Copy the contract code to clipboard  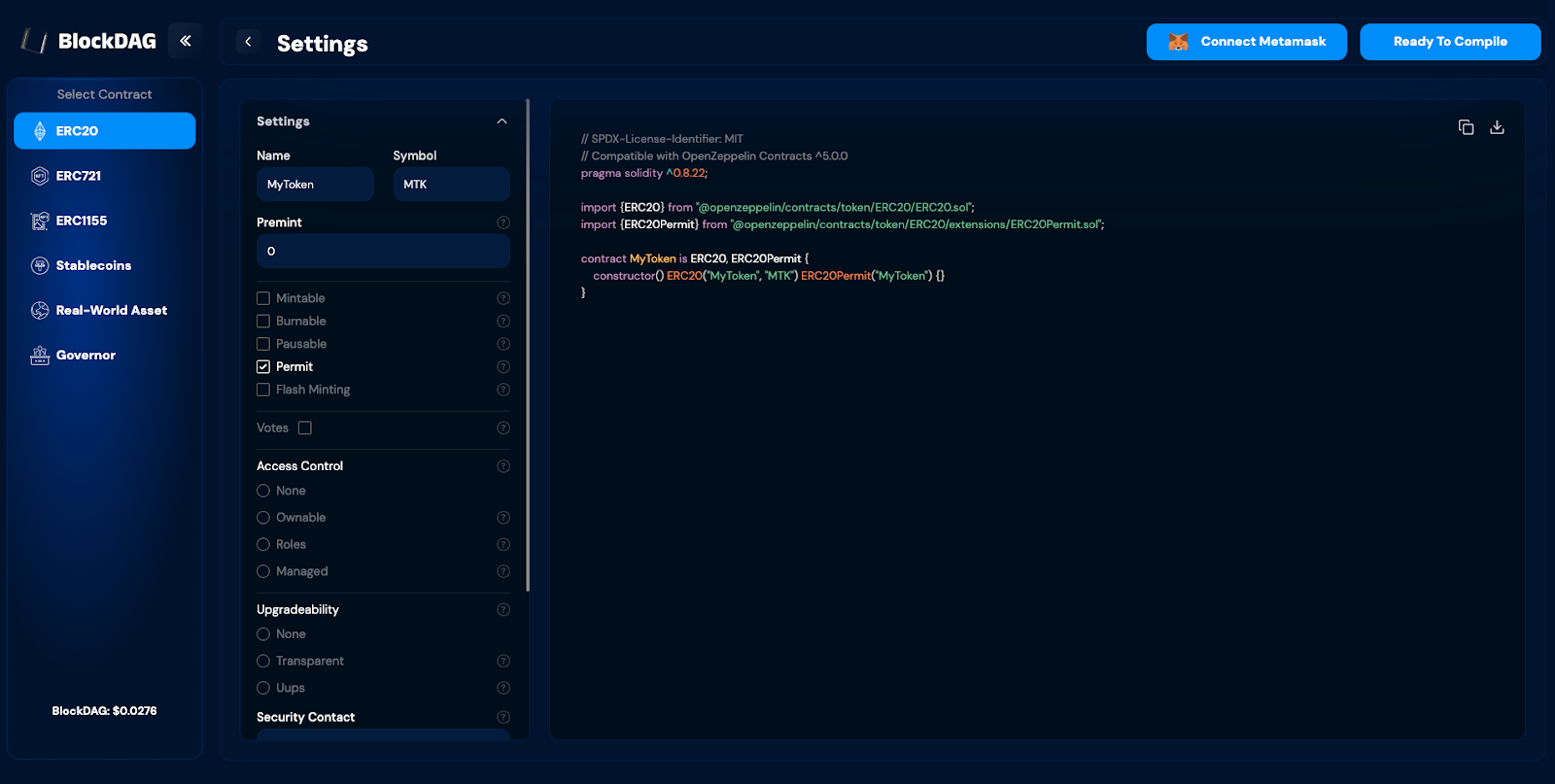(1466, 127)
